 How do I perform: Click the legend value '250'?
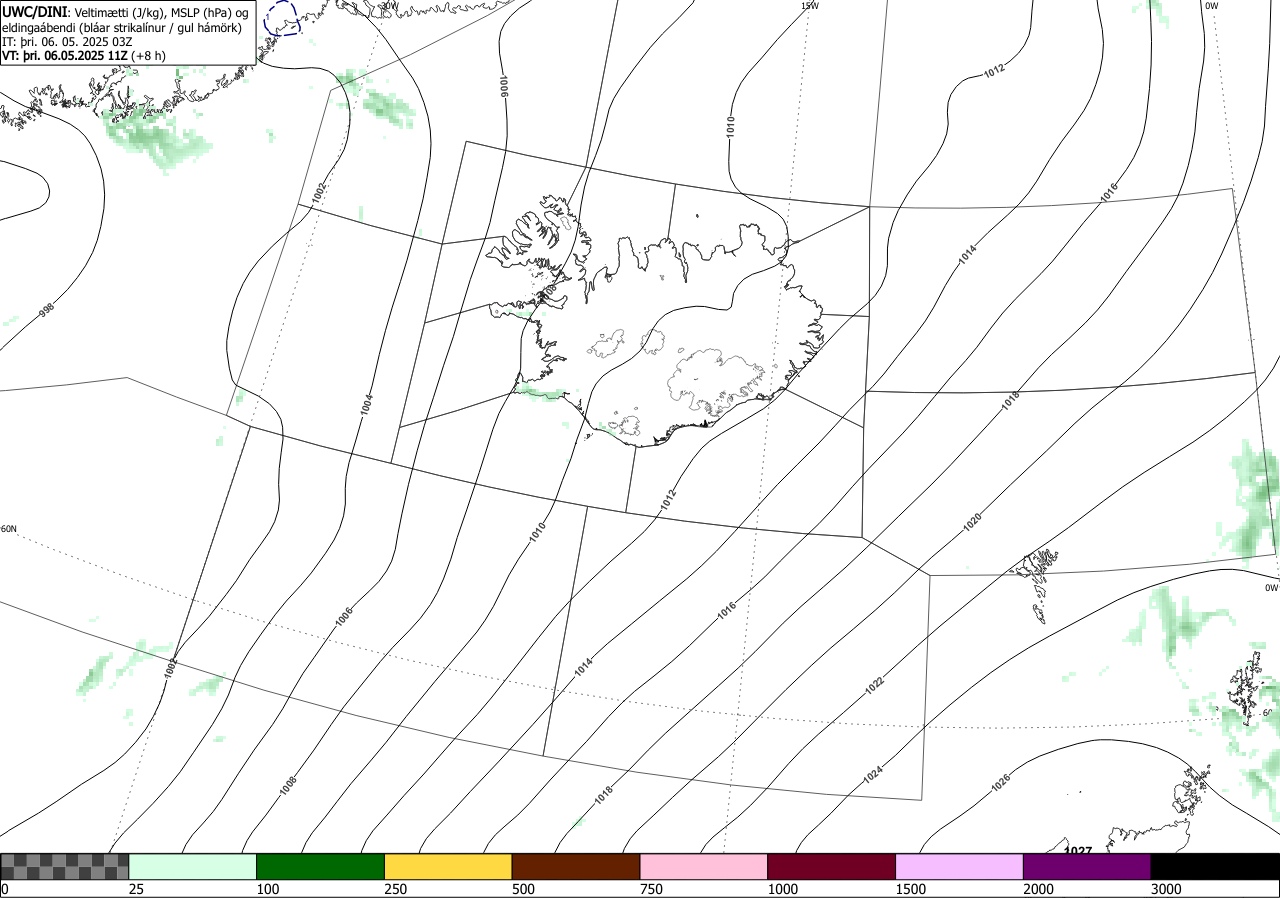[x=396, y=889]
